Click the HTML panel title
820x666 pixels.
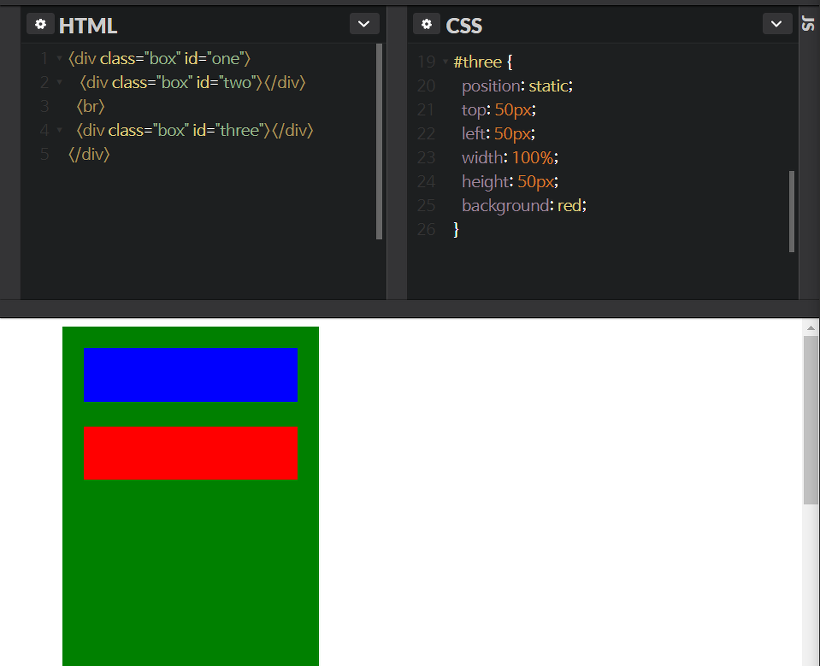(x=88, y=25)
